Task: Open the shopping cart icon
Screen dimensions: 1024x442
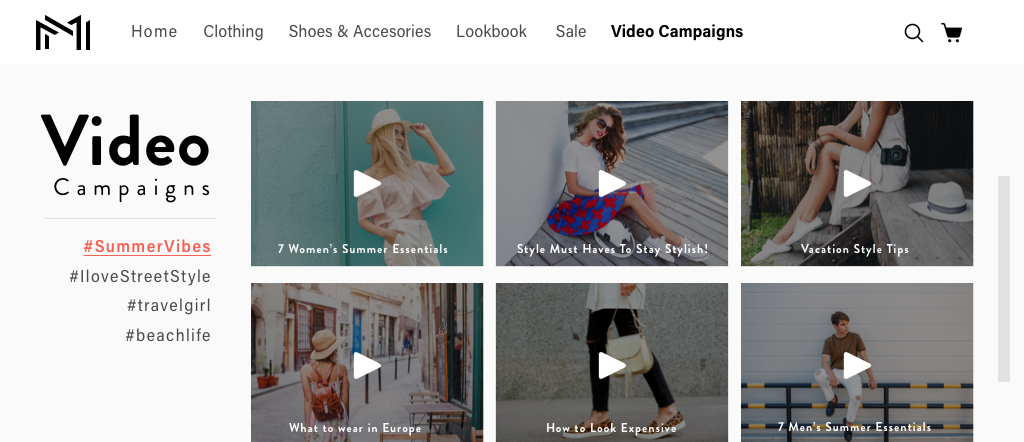Action: point(952,33)
